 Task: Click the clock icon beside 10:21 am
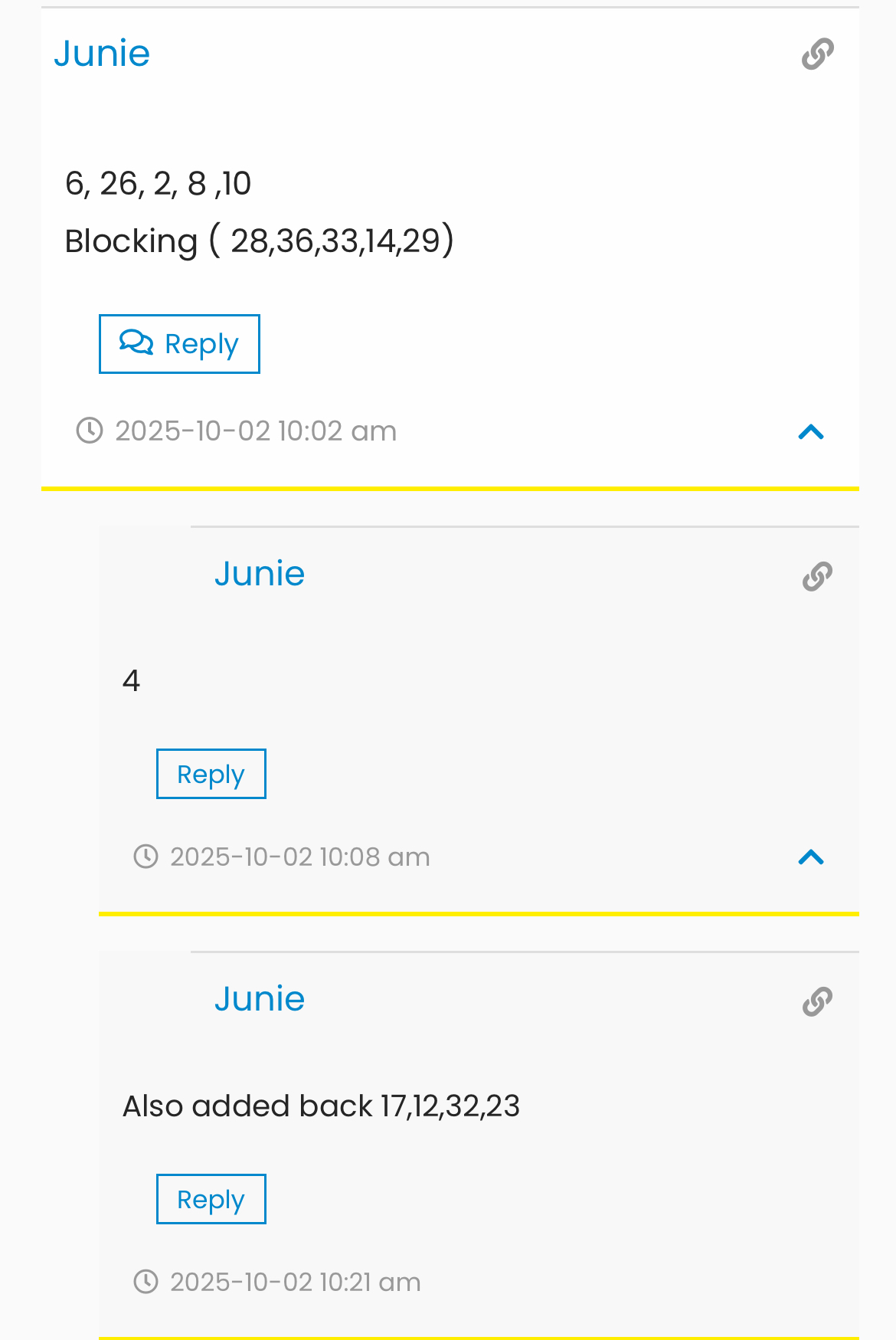(146, 1281)
